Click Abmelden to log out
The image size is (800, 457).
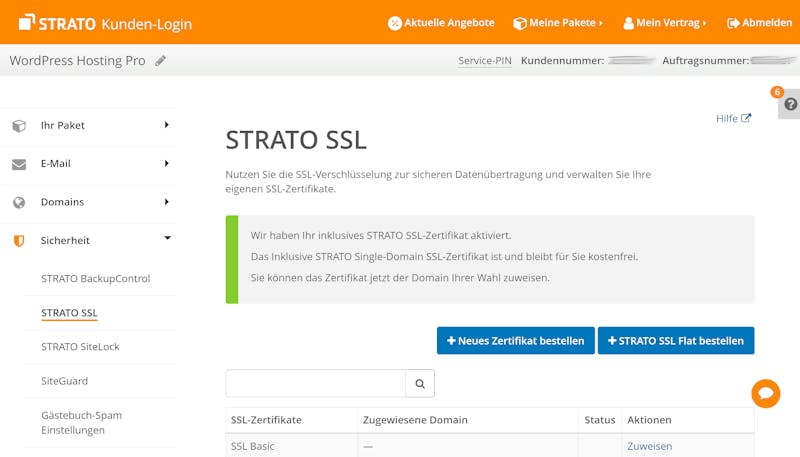(x=760, y=23)
